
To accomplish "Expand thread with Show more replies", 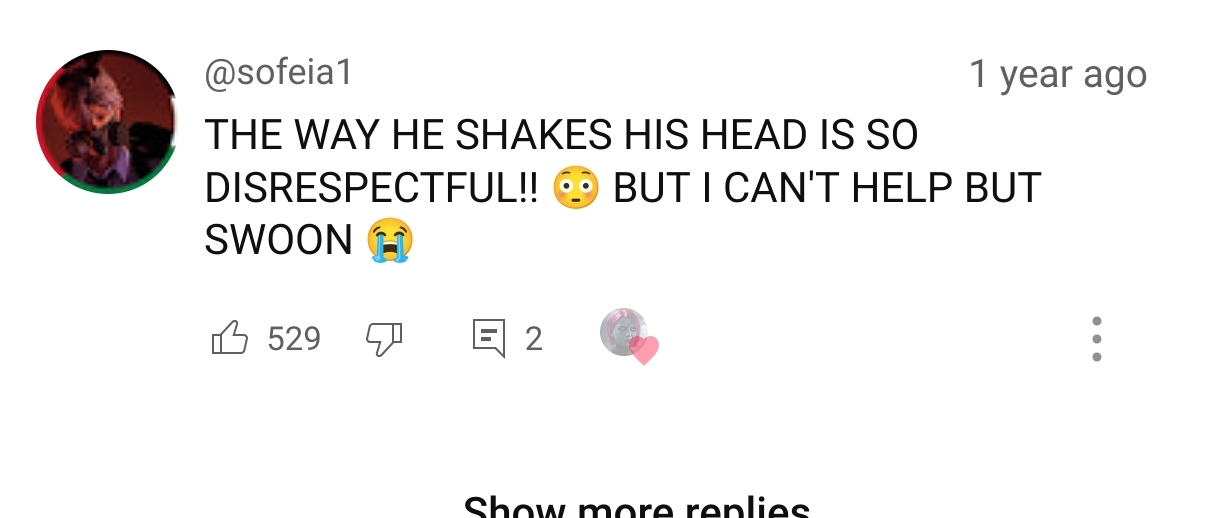I will 637,506.
